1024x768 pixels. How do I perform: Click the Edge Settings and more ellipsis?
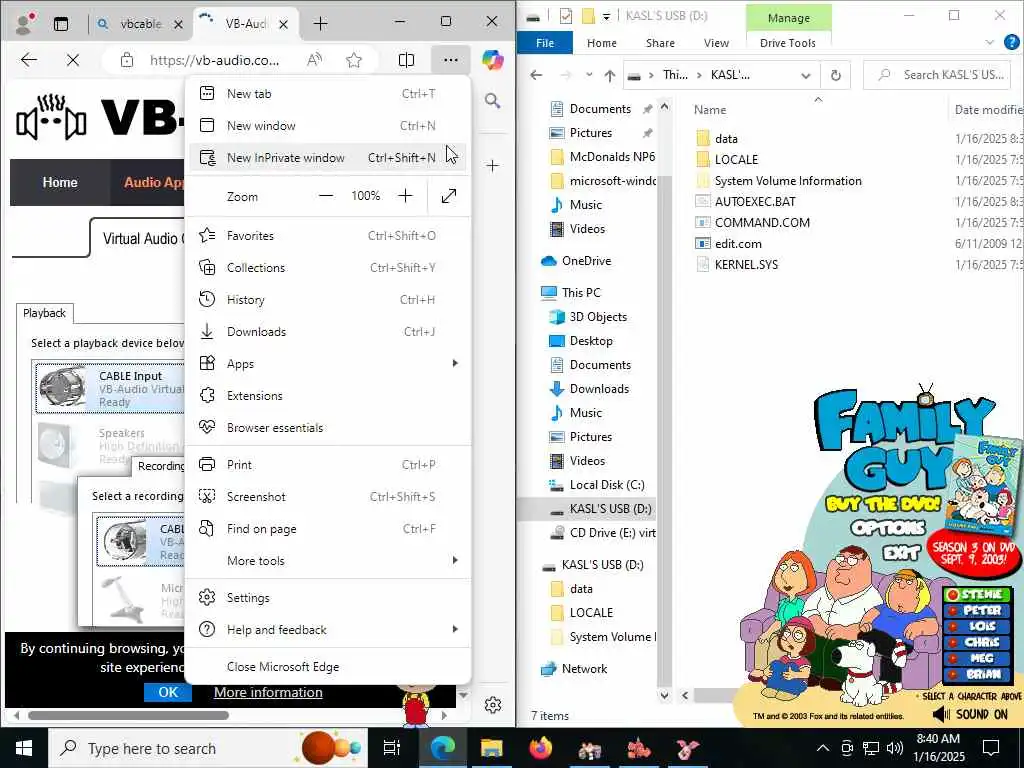(451, 60)
